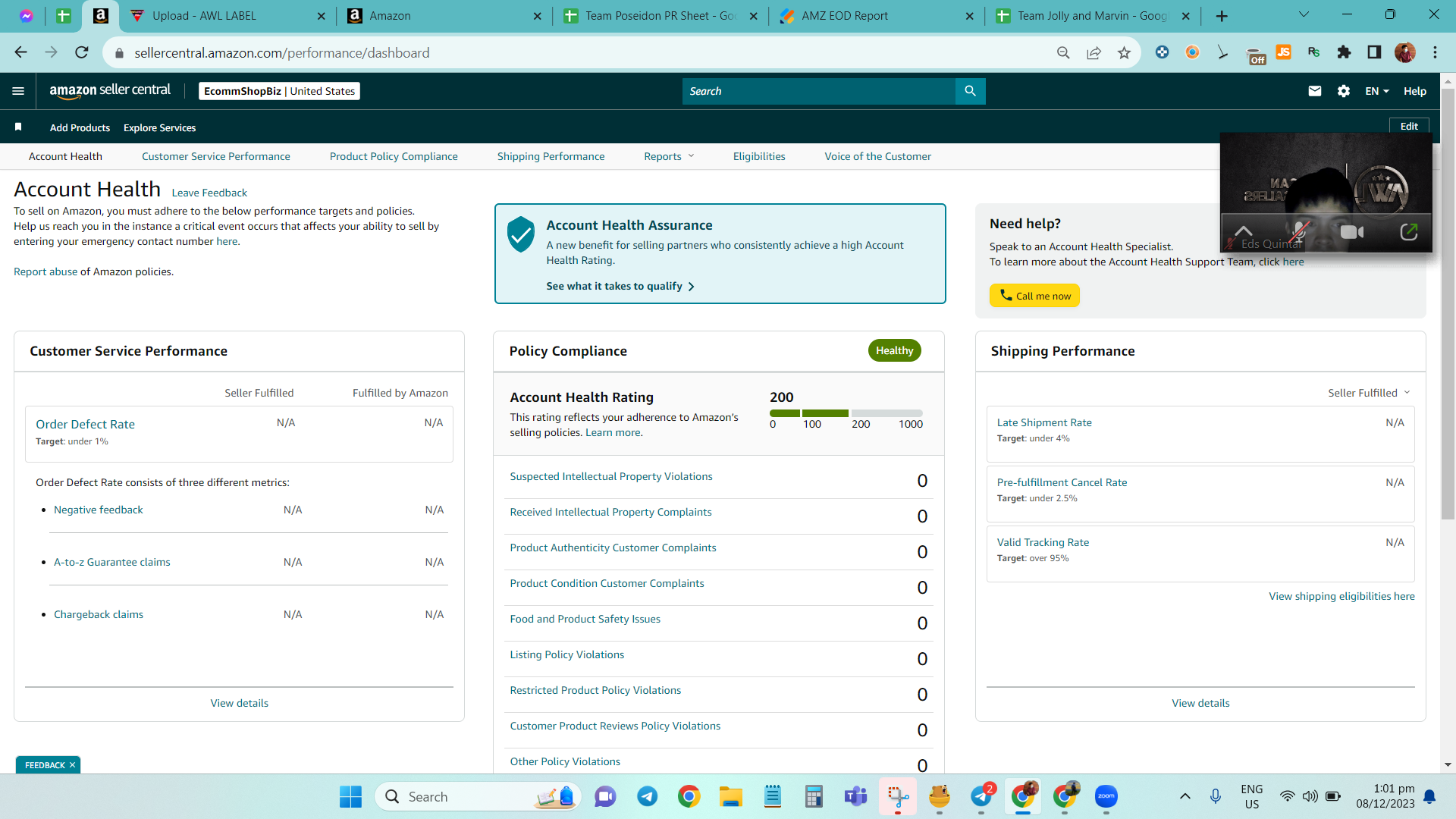Expand the Reports dropdown menu

pos(669,156)
